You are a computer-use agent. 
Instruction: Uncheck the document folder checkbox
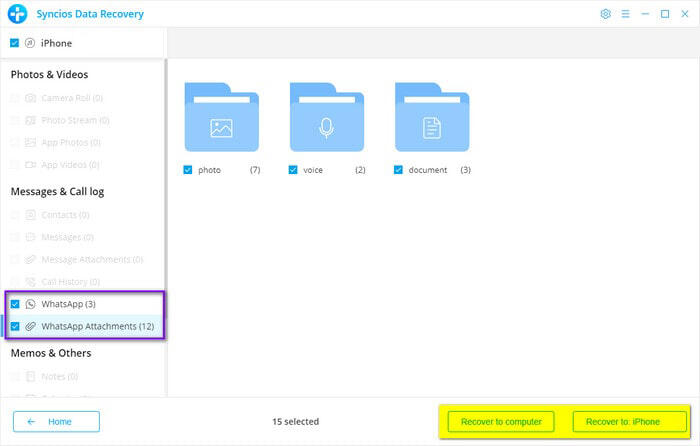click(x=399, y=170)
